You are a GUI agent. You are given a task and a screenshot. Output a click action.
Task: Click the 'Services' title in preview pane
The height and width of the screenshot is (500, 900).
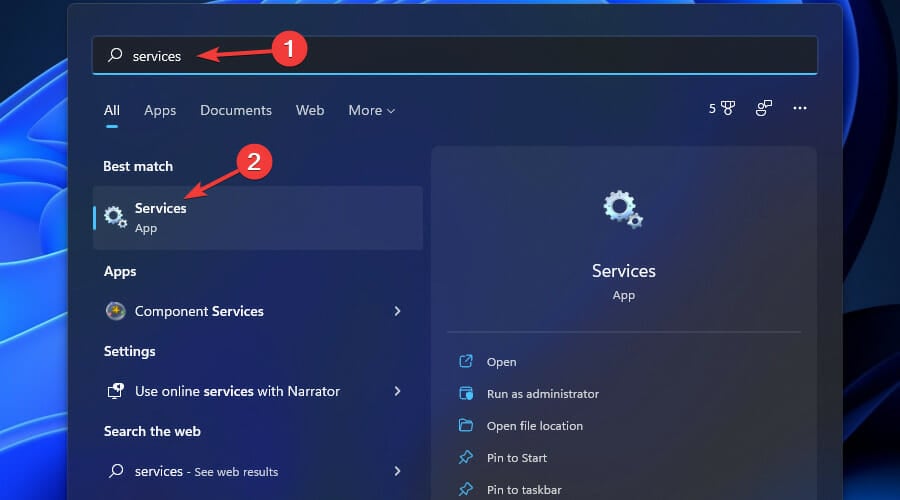click(623, 271)
